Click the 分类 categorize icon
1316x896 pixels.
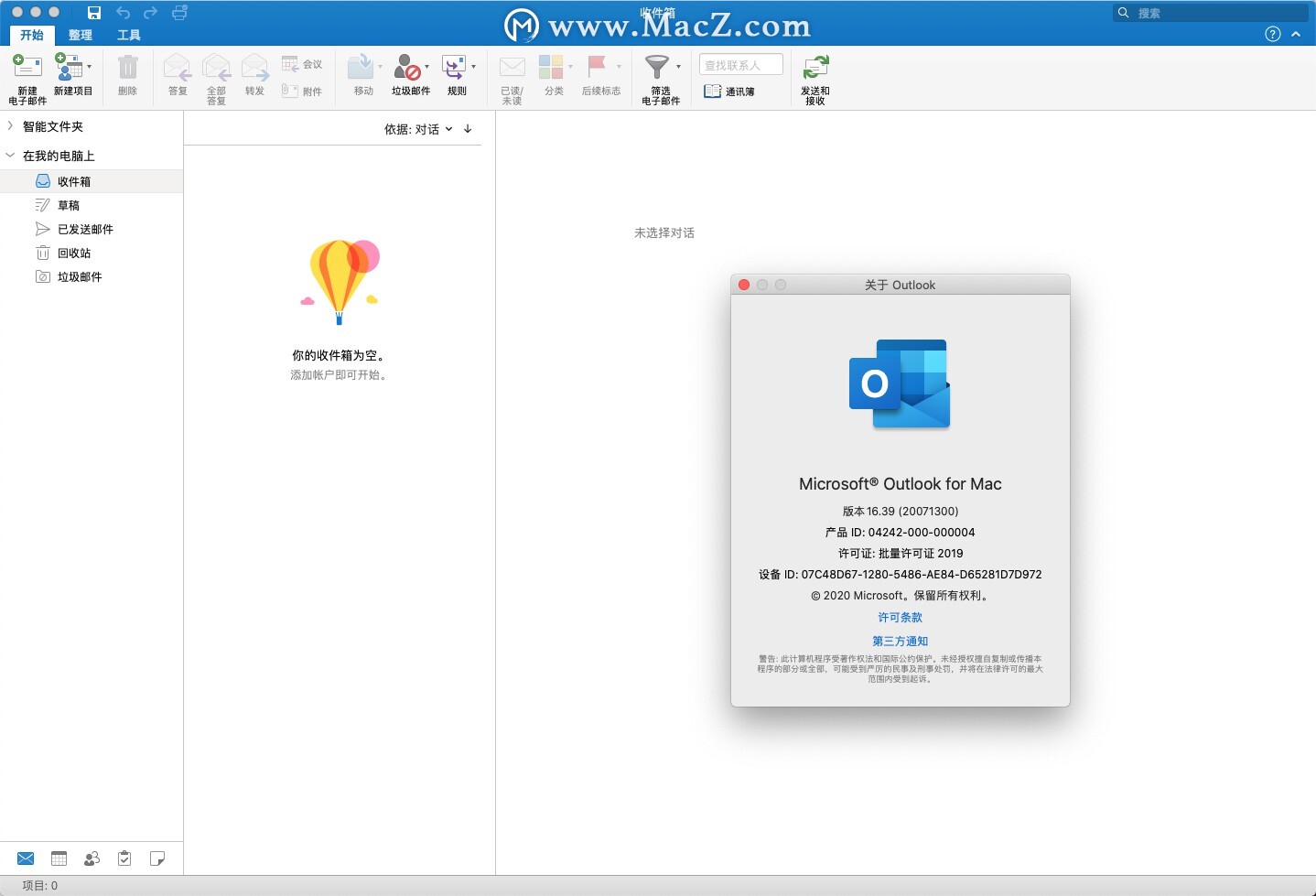(x=551, y=67)
